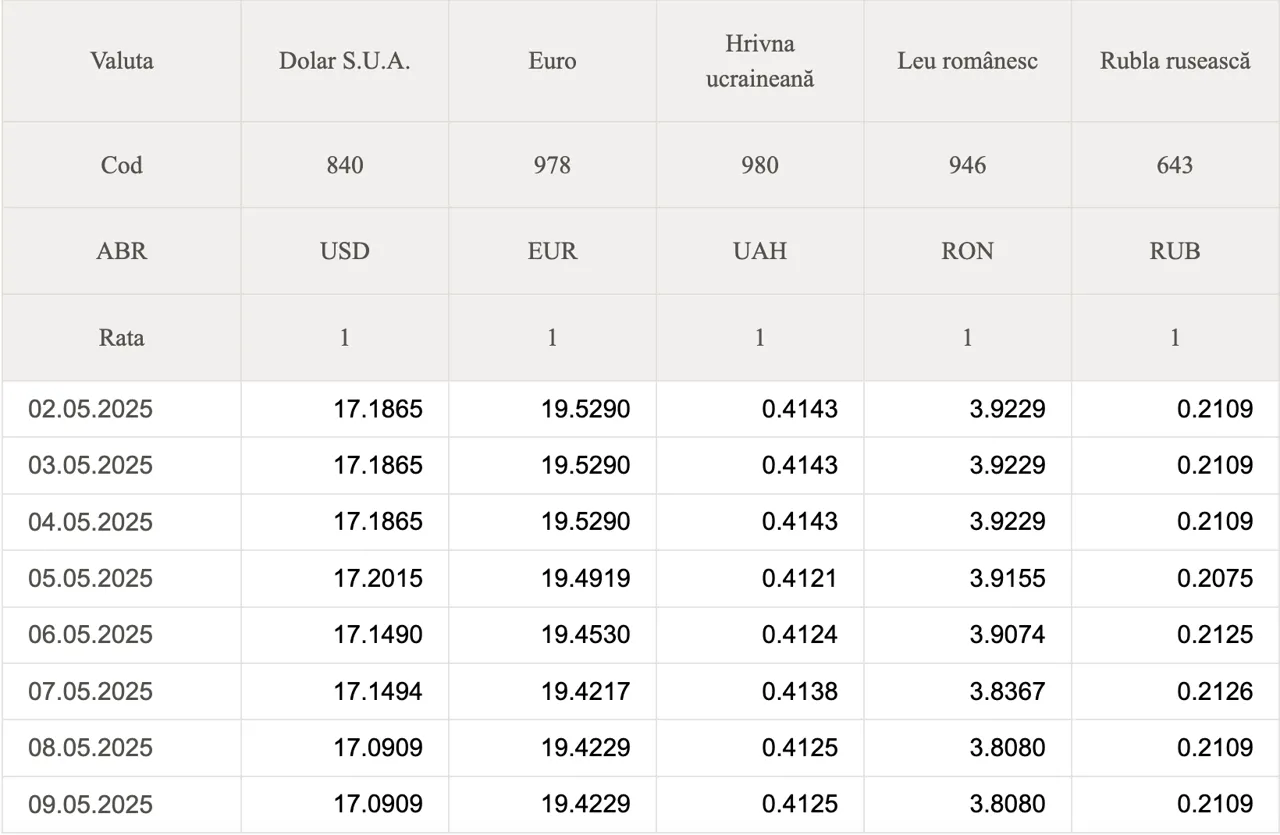The image size is (1280, 835).
Task: Click the Hrivna ucraineană header cell
Action: 760,61
